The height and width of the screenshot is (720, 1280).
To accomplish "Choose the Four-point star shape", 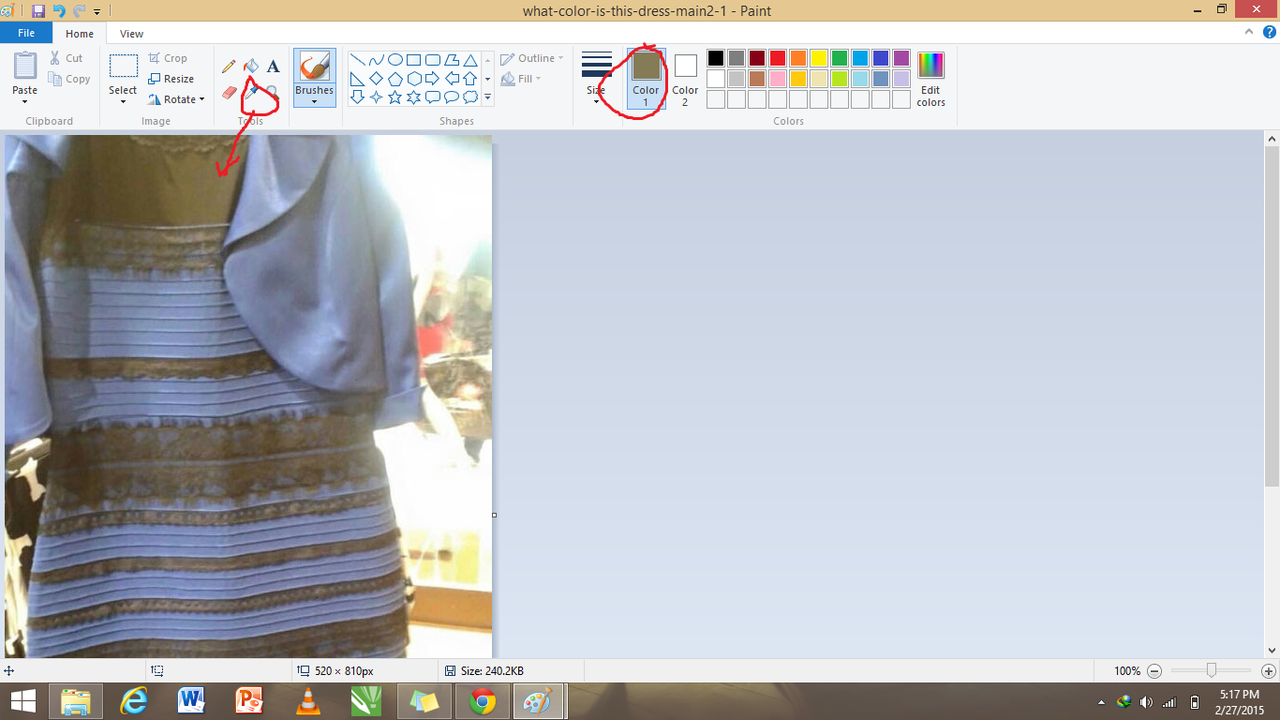I will (x=376, y=97).
